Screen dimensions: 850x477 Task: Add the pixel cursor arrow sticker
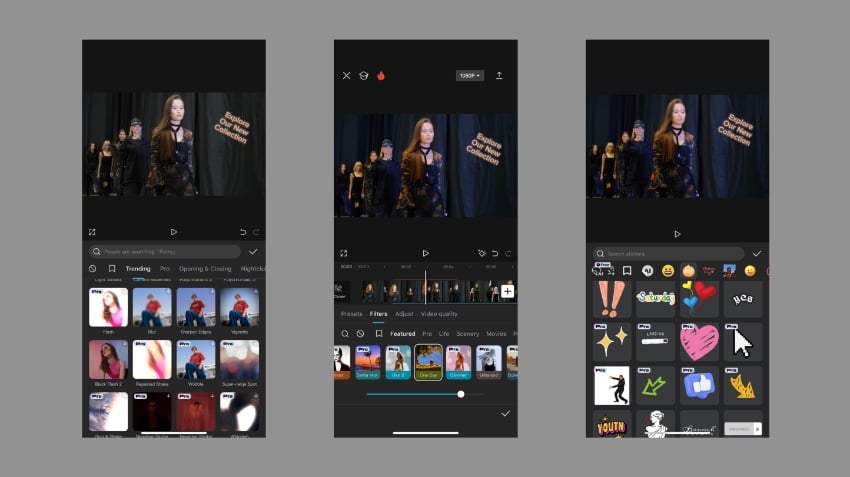tap(743, 342)
